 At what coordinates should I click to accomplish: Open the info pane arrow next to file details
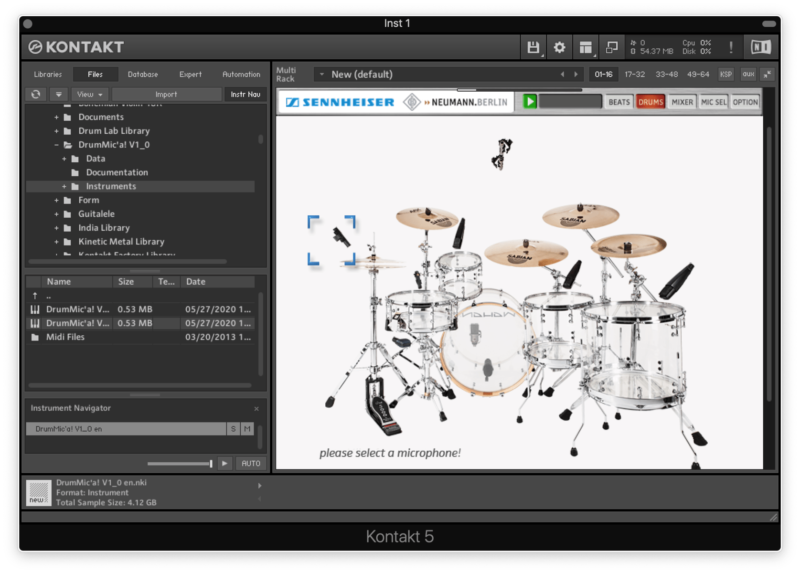(x=260, y=486)
